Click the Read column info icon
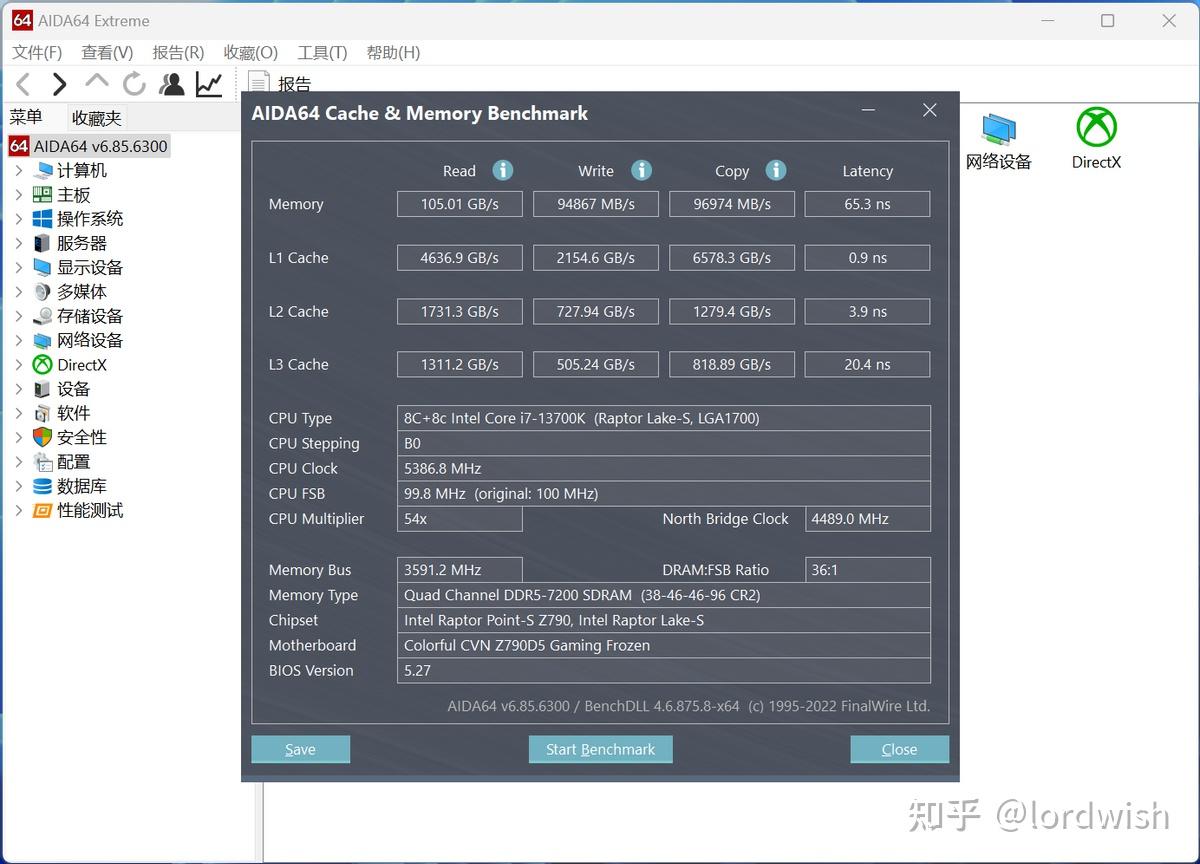 pos(502,170)
